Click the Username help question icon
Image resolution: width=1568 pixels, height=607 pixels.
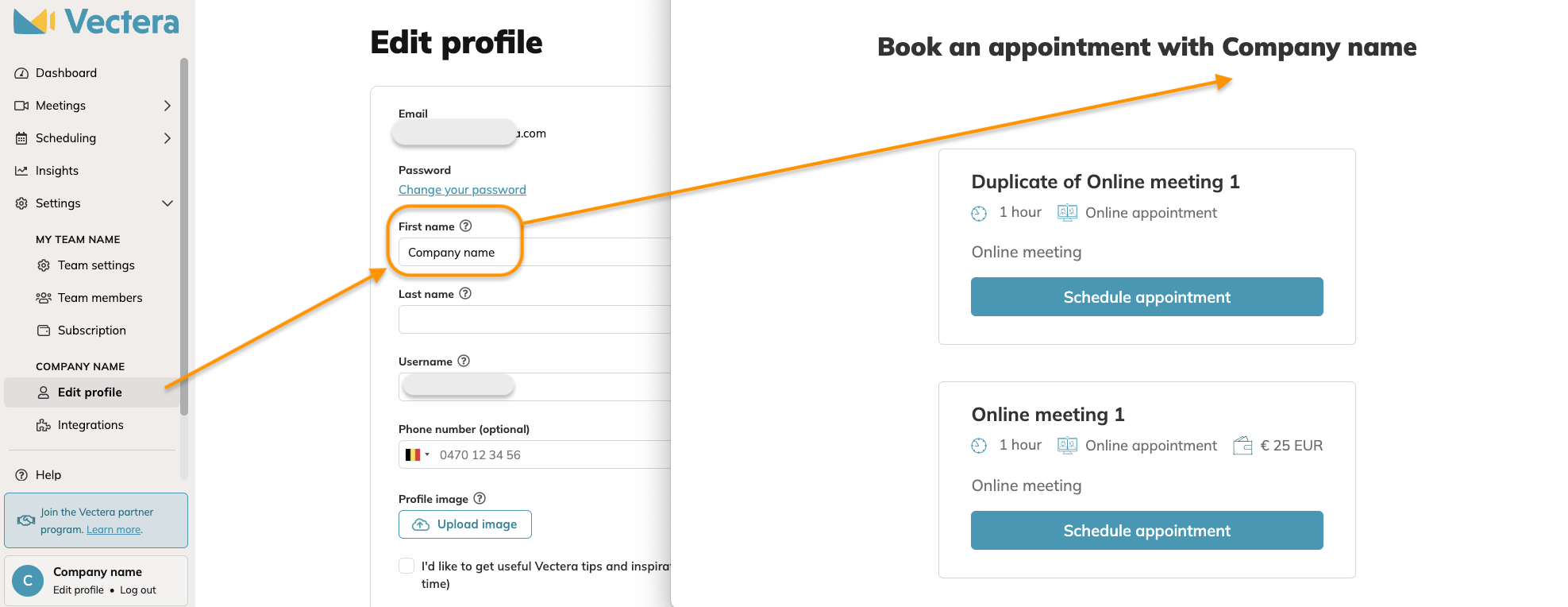464,361
